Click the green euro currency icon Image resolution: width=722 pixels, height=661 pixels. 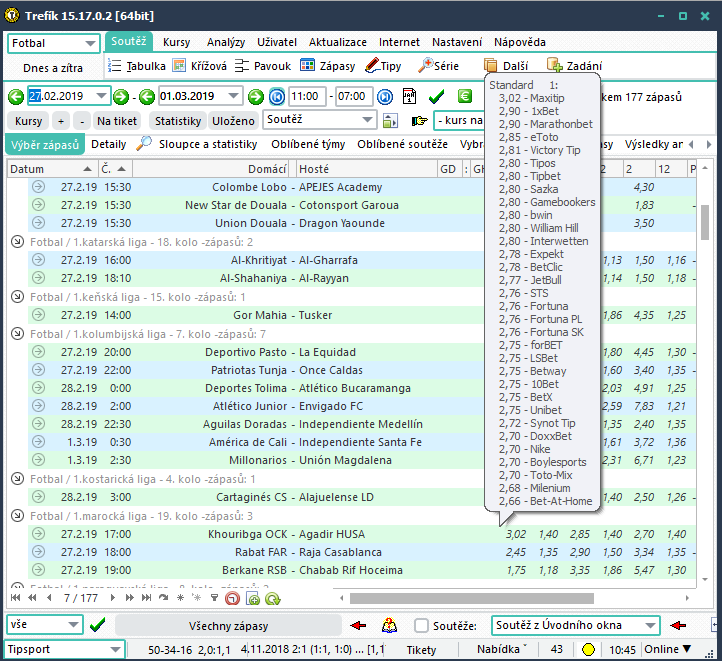point(465,96)
